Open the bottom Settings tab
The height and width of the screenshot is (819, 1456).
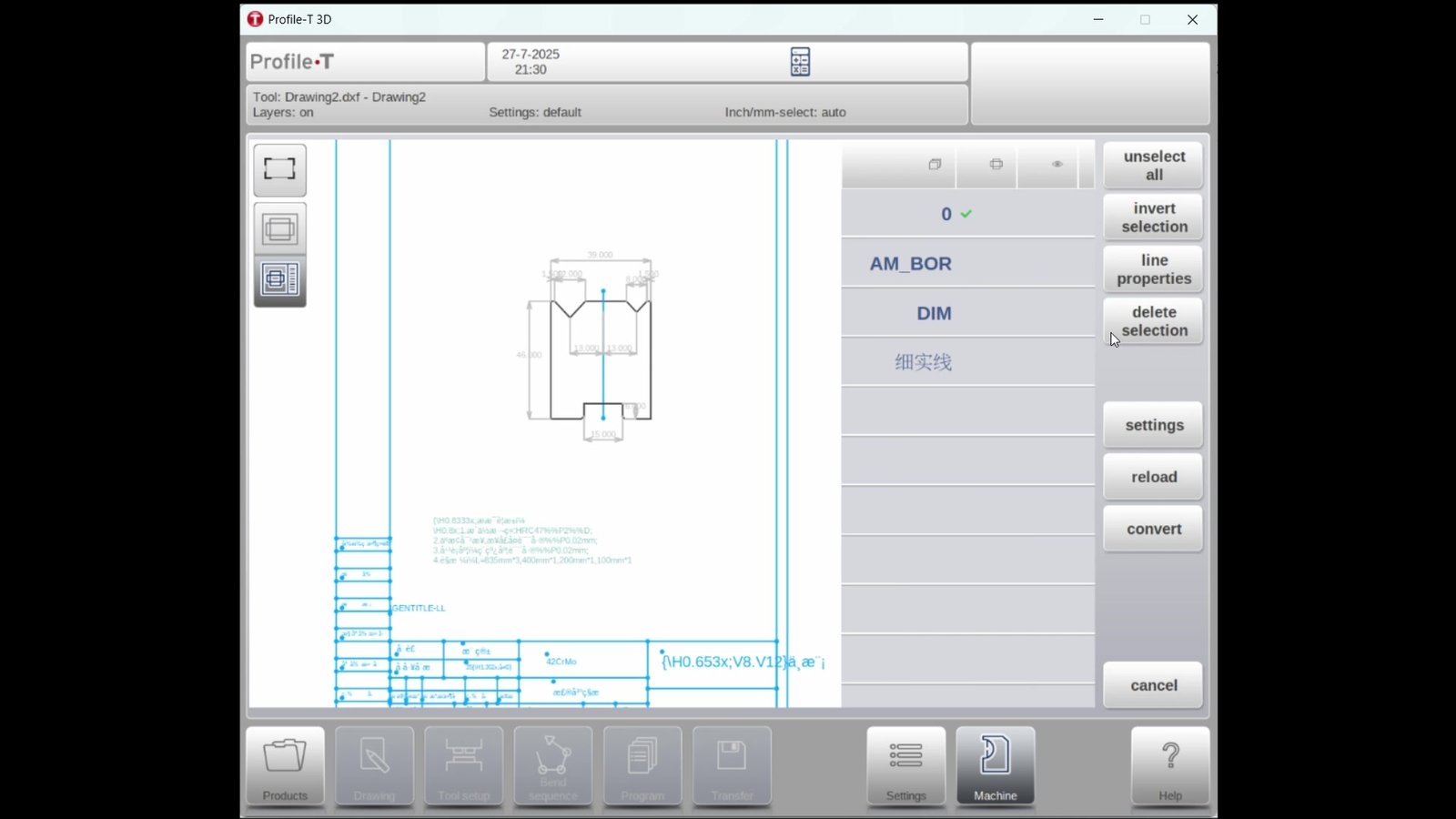[x=906, y=766]
